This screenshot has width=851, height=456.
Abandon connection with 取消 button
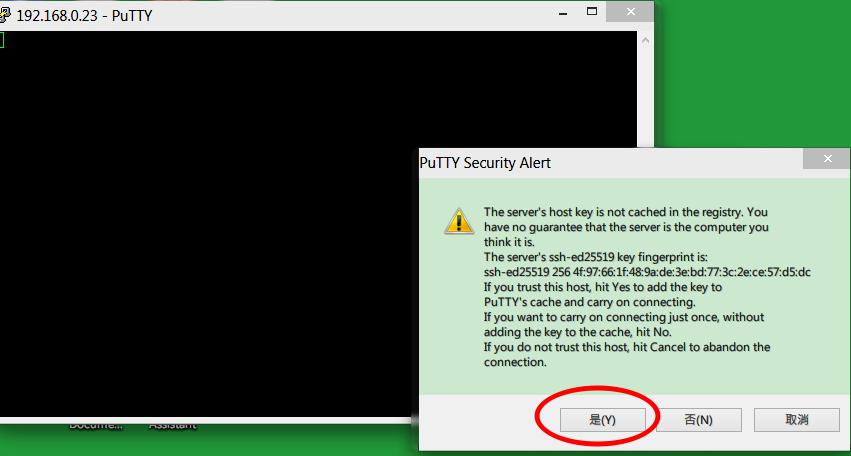pyautogui.click(x=797, y=420)
